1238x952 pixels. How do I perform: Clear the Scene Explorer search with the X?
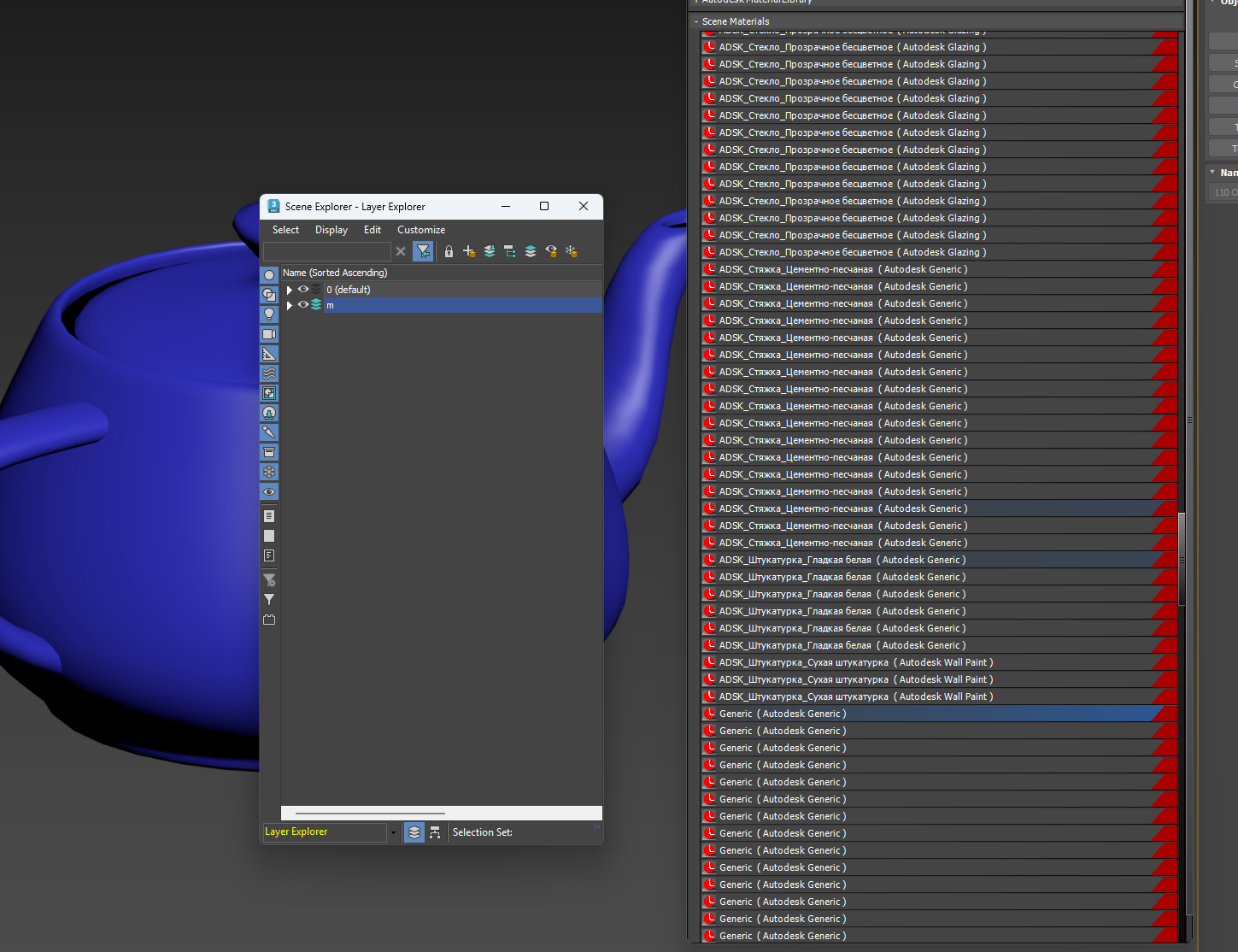click(401, 251)
